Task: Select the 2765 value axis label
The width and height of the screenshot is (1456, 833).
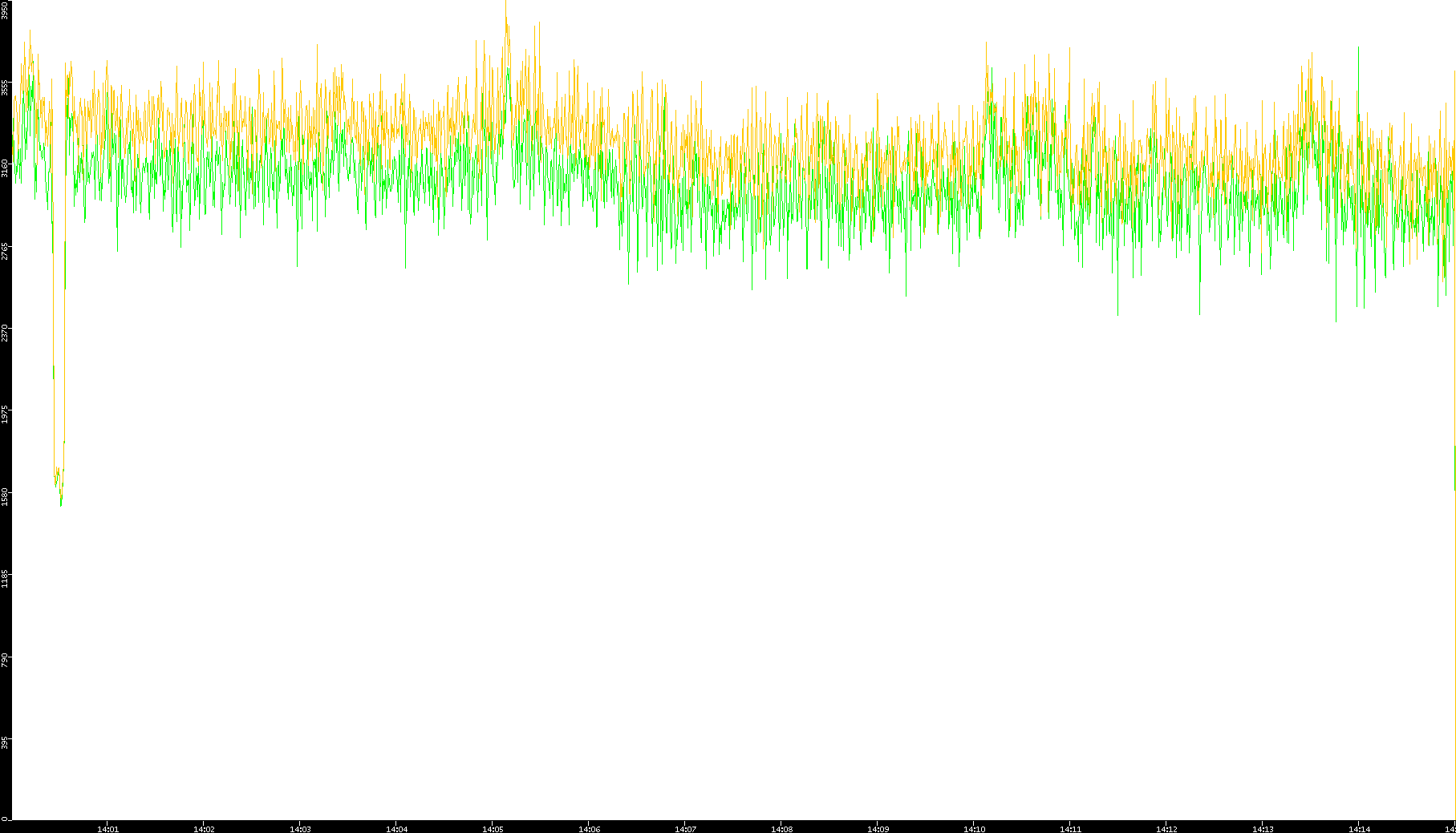Action: 5,251
